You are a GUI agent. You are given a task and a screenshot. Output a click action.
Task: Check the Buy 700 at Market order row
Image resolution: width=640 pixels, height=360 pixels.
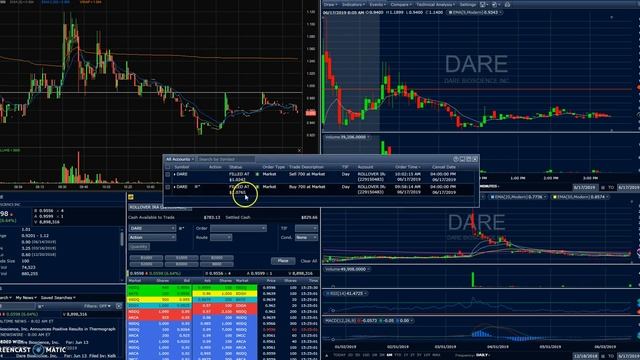click(x=168, y=187)
